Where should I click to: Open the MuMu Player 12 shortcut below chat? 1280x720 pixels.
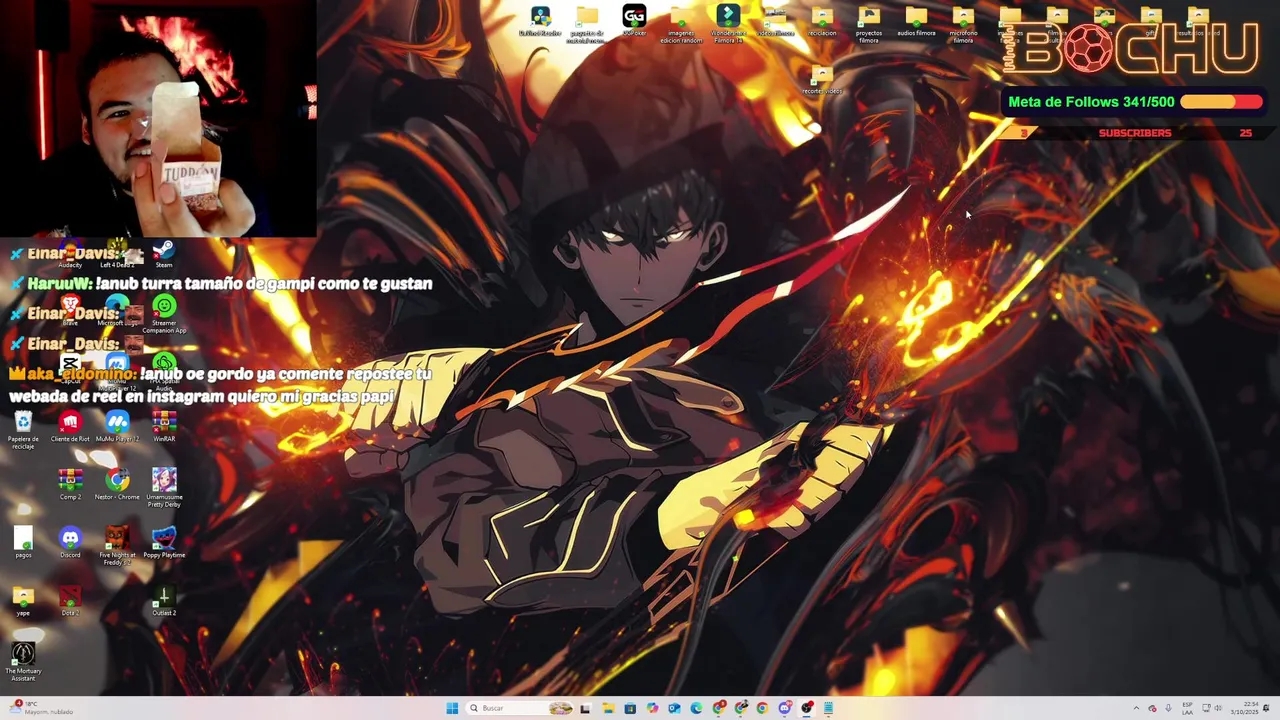click(x=117, y=427)
